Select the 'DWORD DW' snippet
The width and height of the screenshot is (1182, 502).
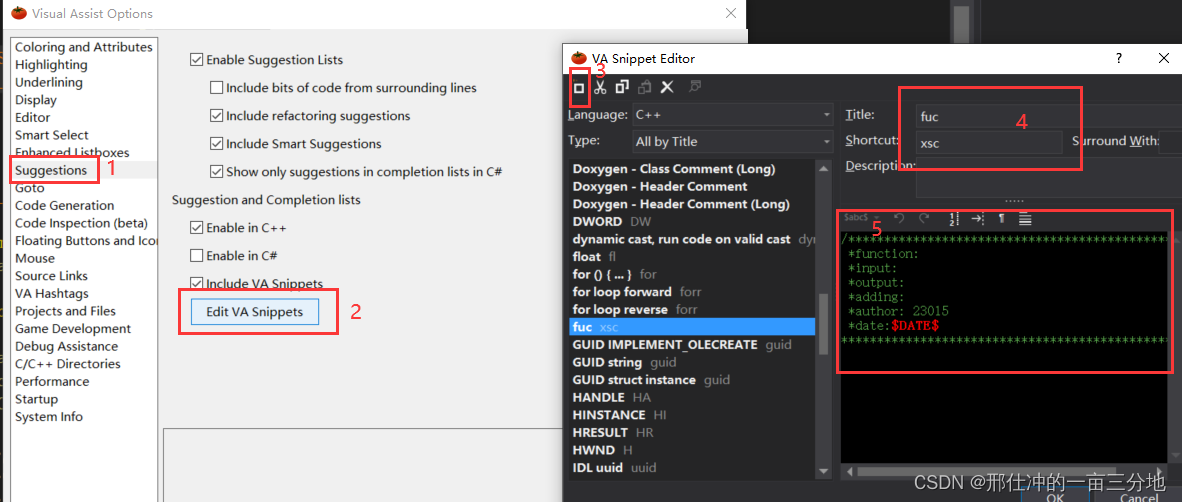(x=692, y=222)
